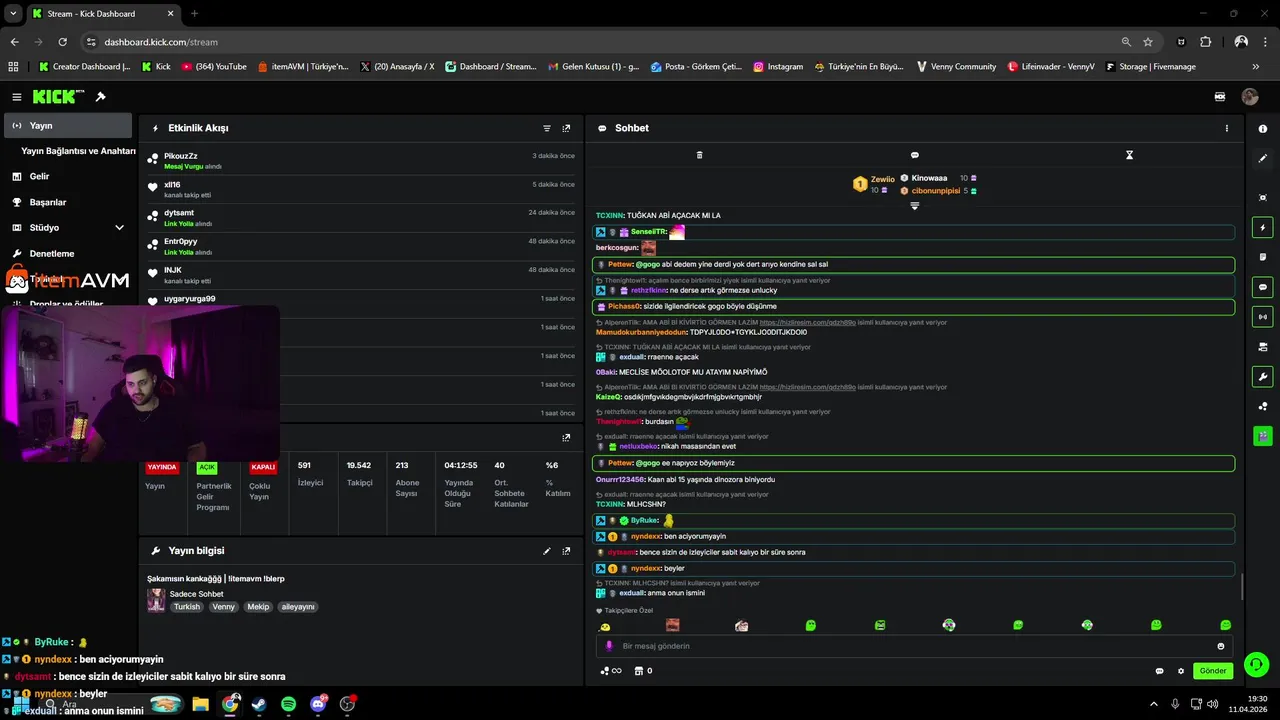Viewport: 1280px width, 720px height.
Task: Open Discord from taskbar
Action: (x=318, y=704)
